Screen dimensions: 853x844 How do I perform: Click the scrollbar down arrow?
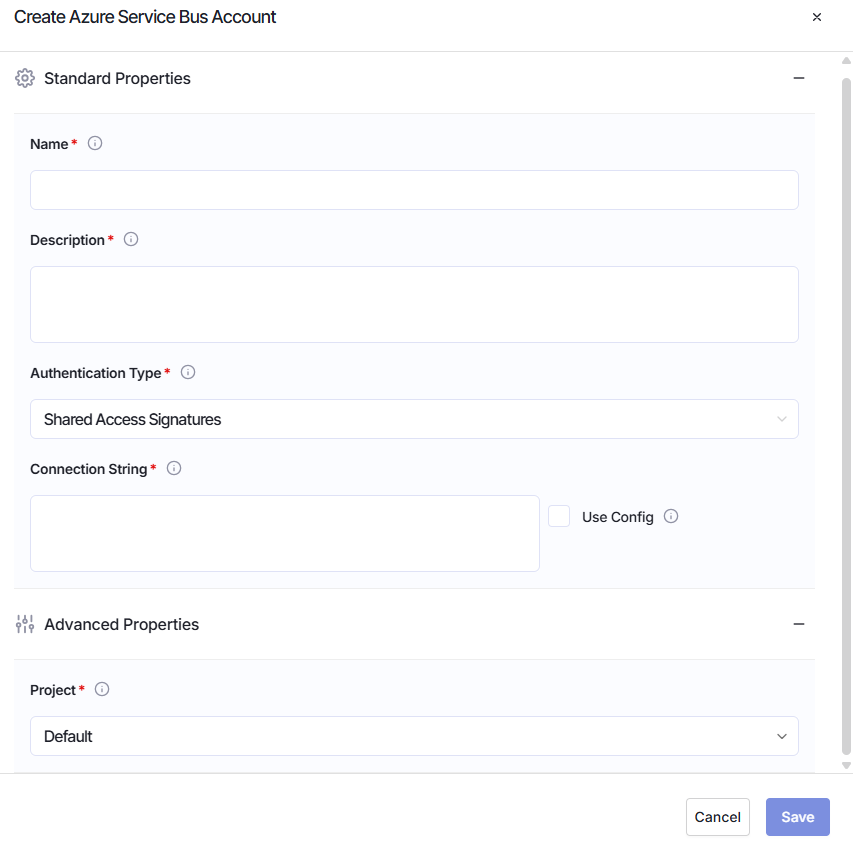point(846,765)
